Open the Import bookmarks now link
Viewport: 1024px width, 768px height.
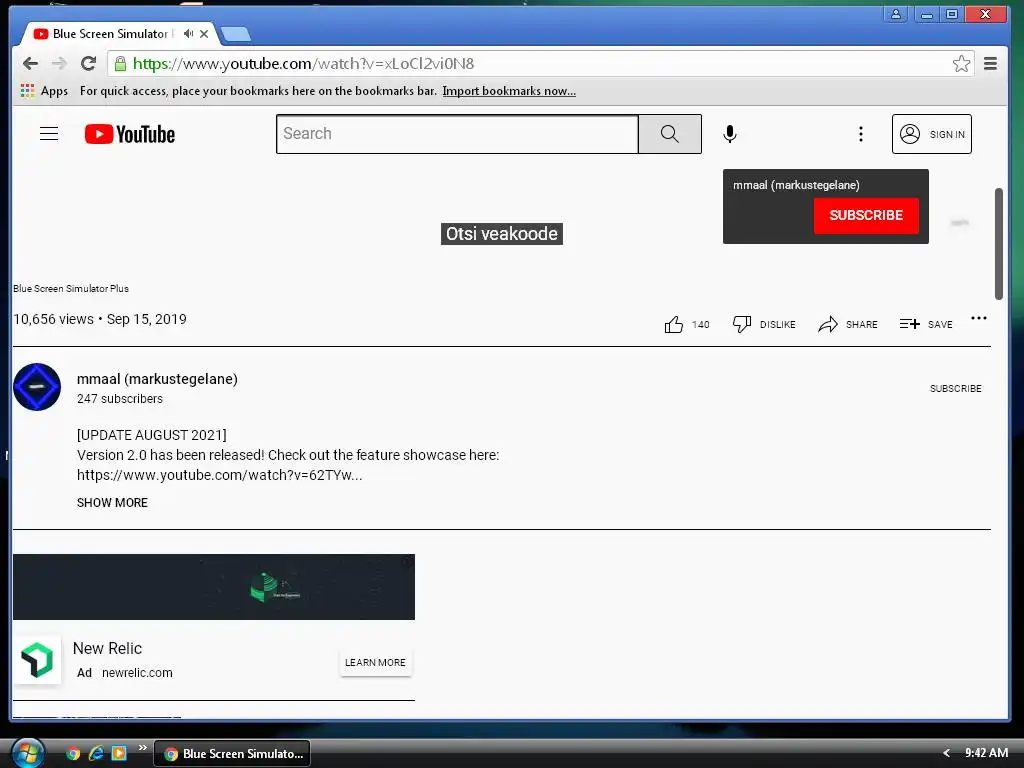(509, 91)
